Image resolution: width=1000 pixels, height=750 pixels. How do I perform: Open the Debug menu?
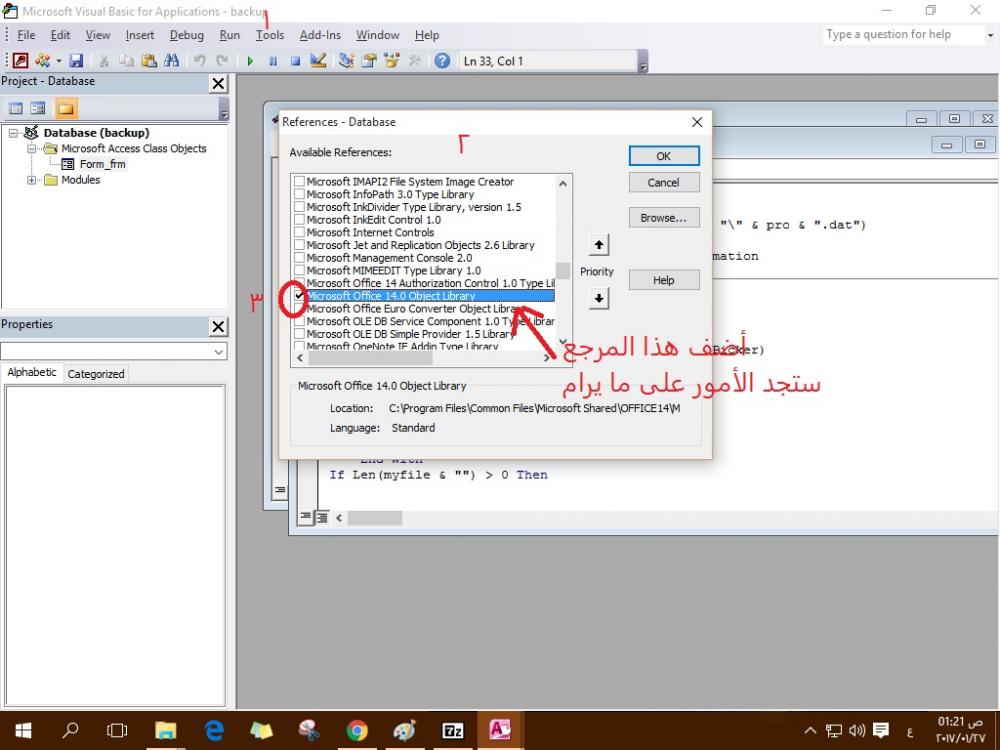pos(187,35)
